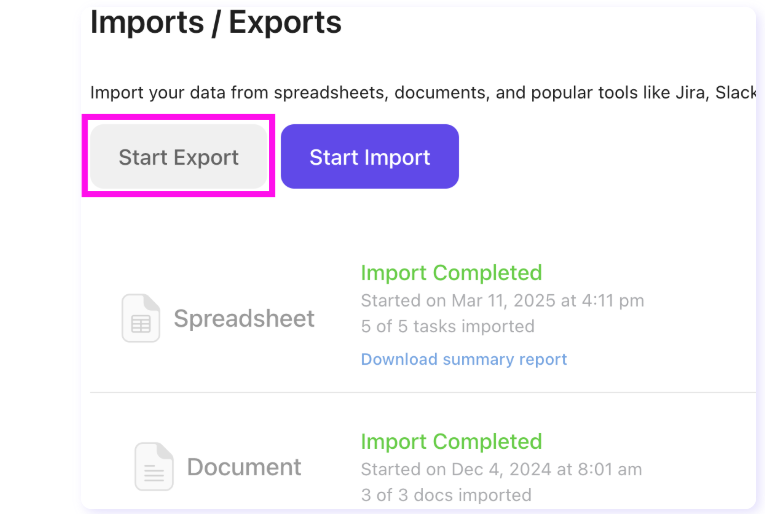Select the Spreadsheet file icon
The image size is (765, 514).
141,318
